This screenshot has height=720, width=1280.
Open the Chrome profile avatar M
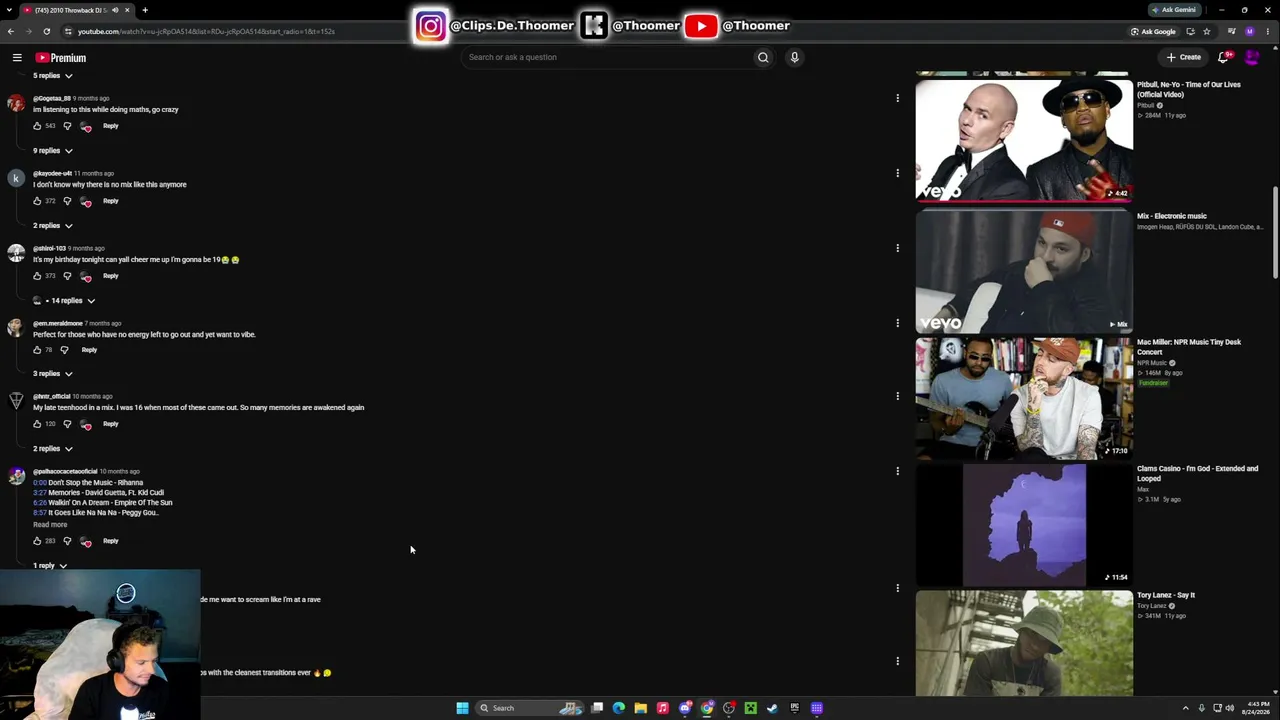(1250, 31)
